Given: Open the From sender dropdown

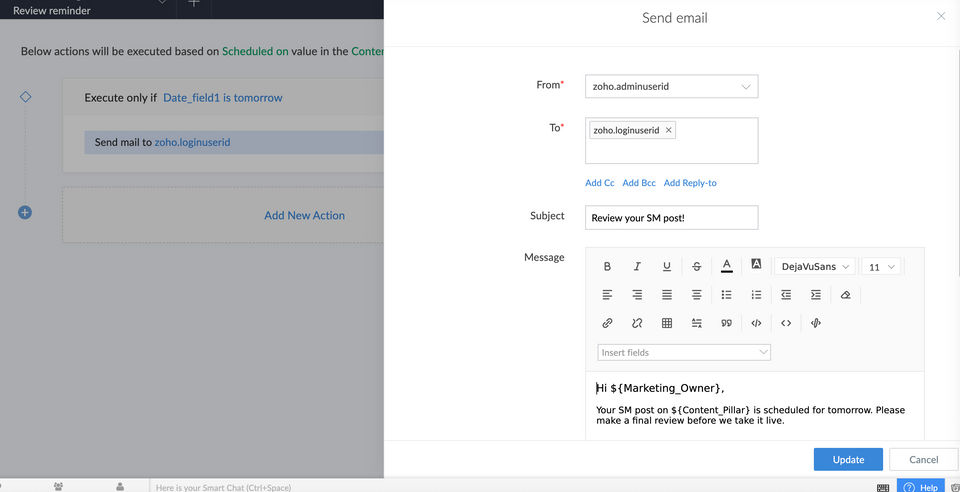Looking at the screenshot, I should (x=671, y=87).
